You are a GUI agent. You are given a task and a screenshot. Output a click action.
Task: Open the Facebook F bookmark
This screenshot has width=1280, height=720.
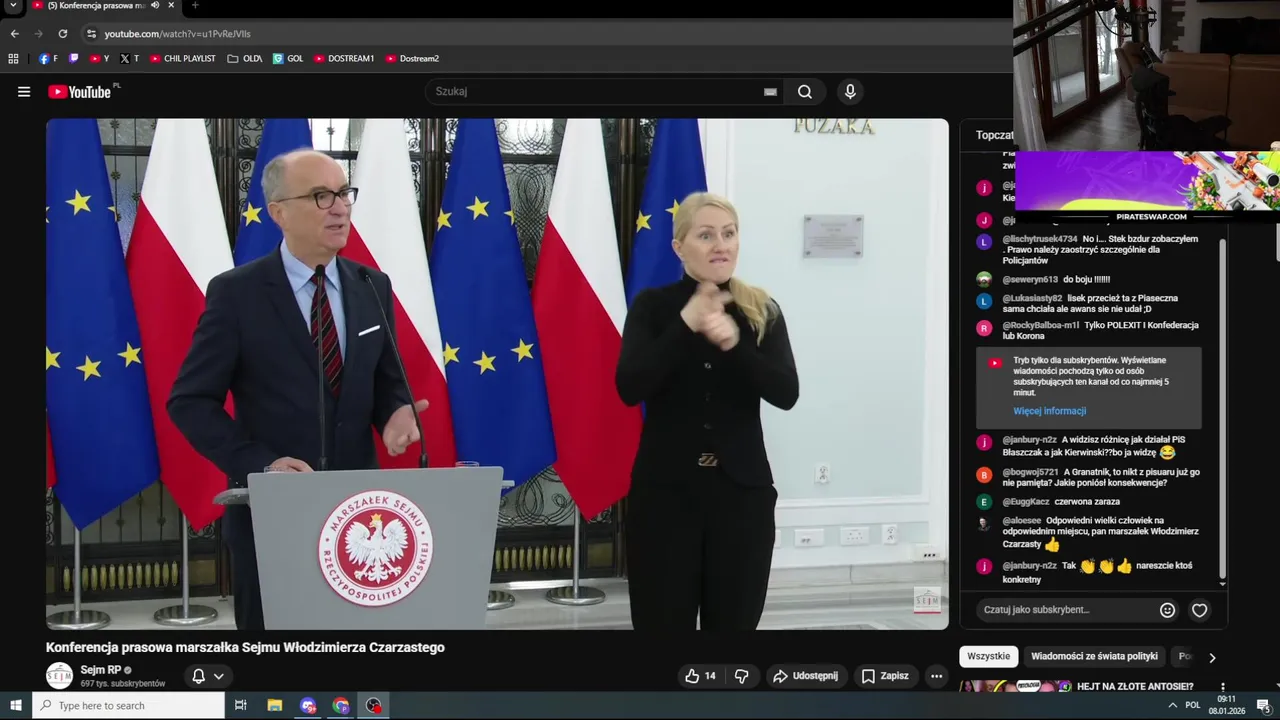[48, 59]
